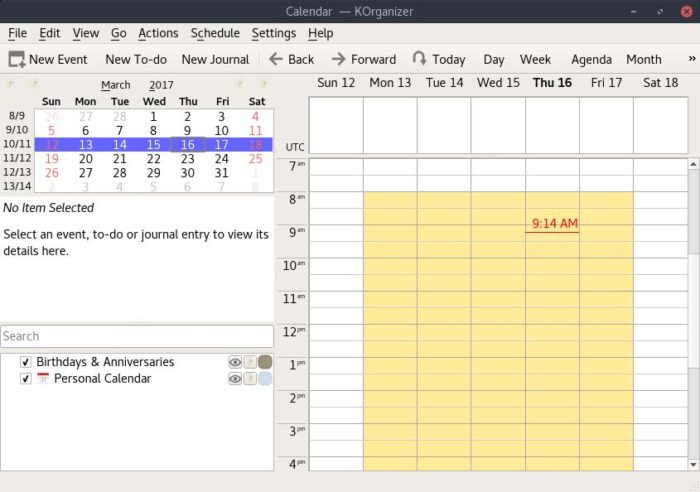Click the Tue 14 day header
Viewport: 700px width, 492px height.
pyautogui.click(x=444, y=83)
